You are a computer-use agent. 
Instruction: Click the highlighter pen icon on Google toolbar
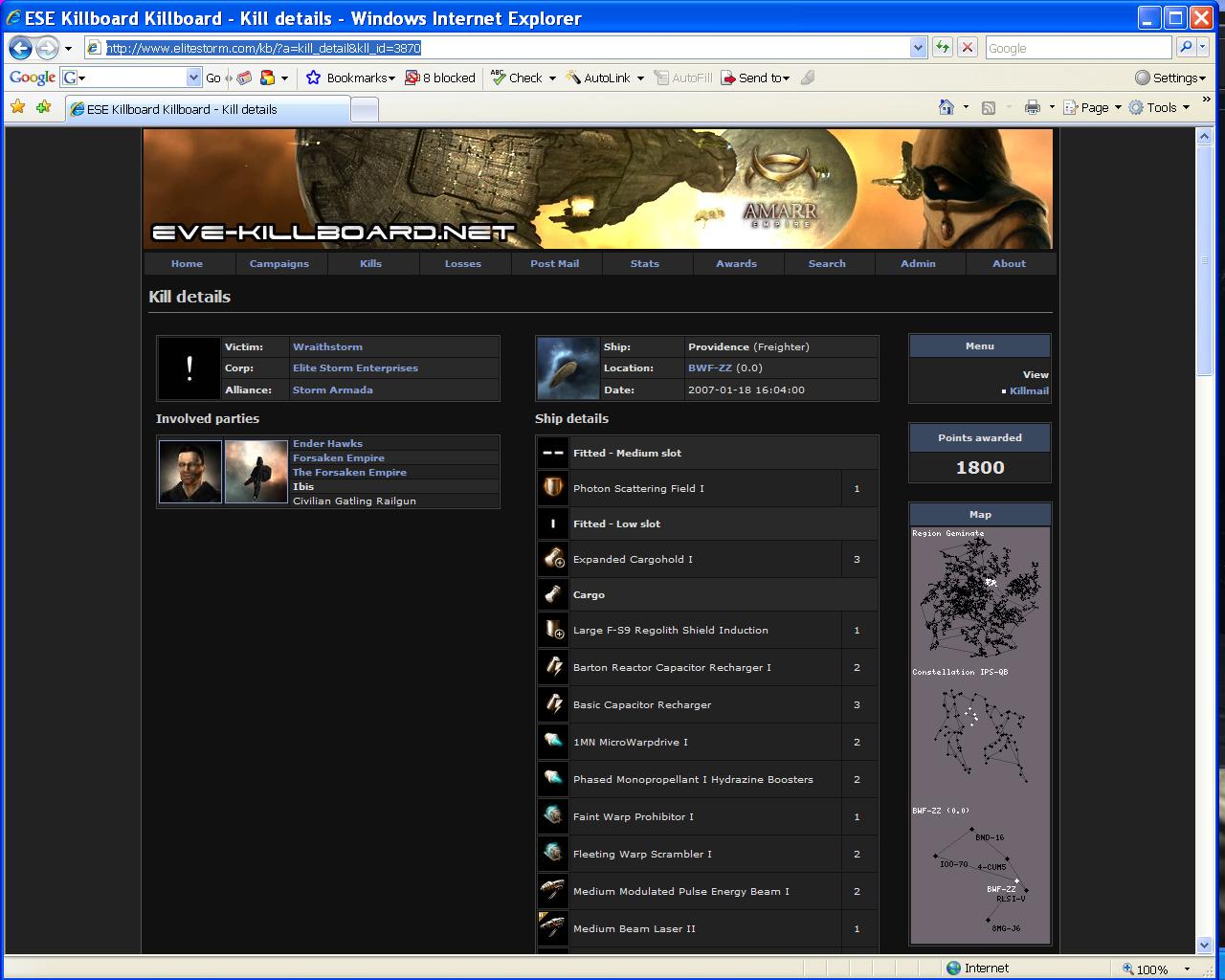coord(808,78)
